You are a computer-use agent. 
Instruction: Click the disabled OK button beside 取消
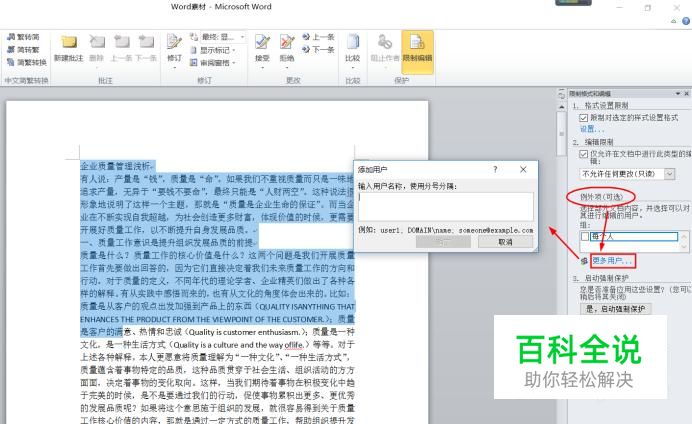click(x=443, y=242)
